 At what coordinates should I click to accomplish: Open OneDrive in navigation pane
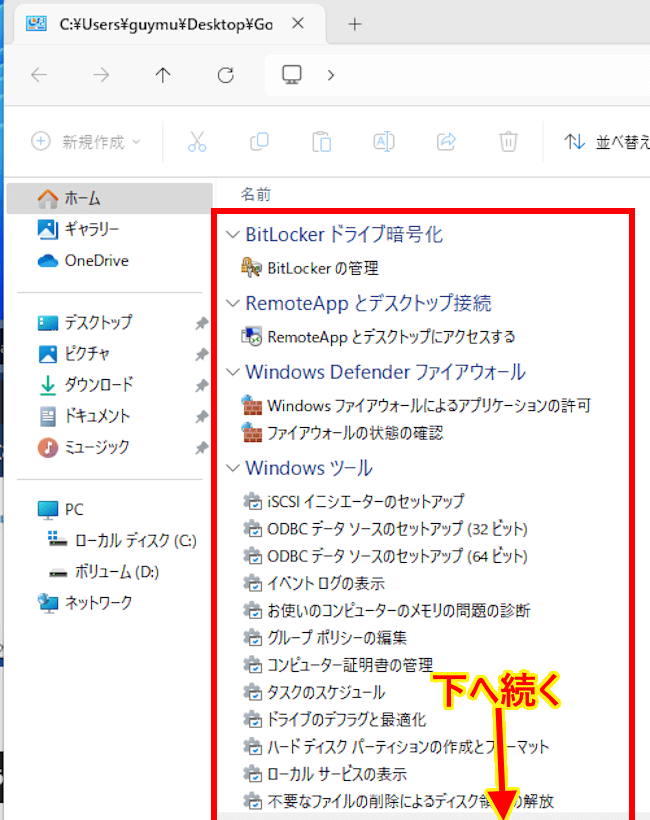[x=83, y=260]
